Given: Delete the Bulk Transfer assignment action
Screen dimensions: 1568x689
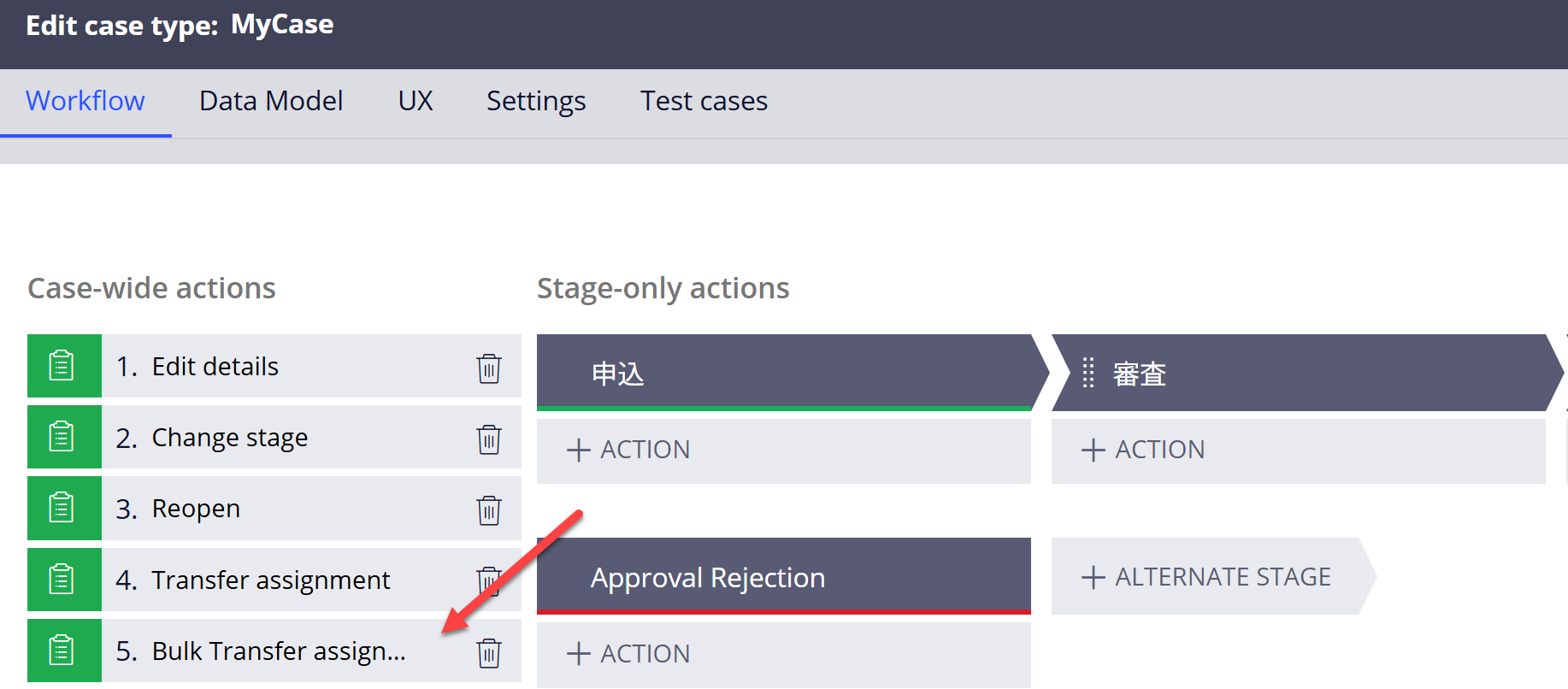Looking at the screenshot, I should coord(488,652).
